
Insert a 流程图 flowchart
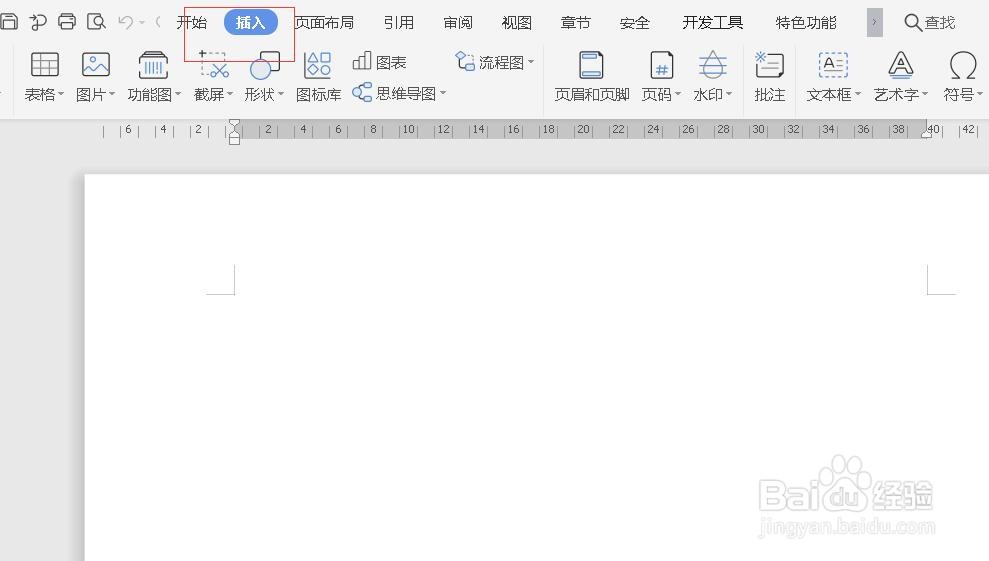490,62
